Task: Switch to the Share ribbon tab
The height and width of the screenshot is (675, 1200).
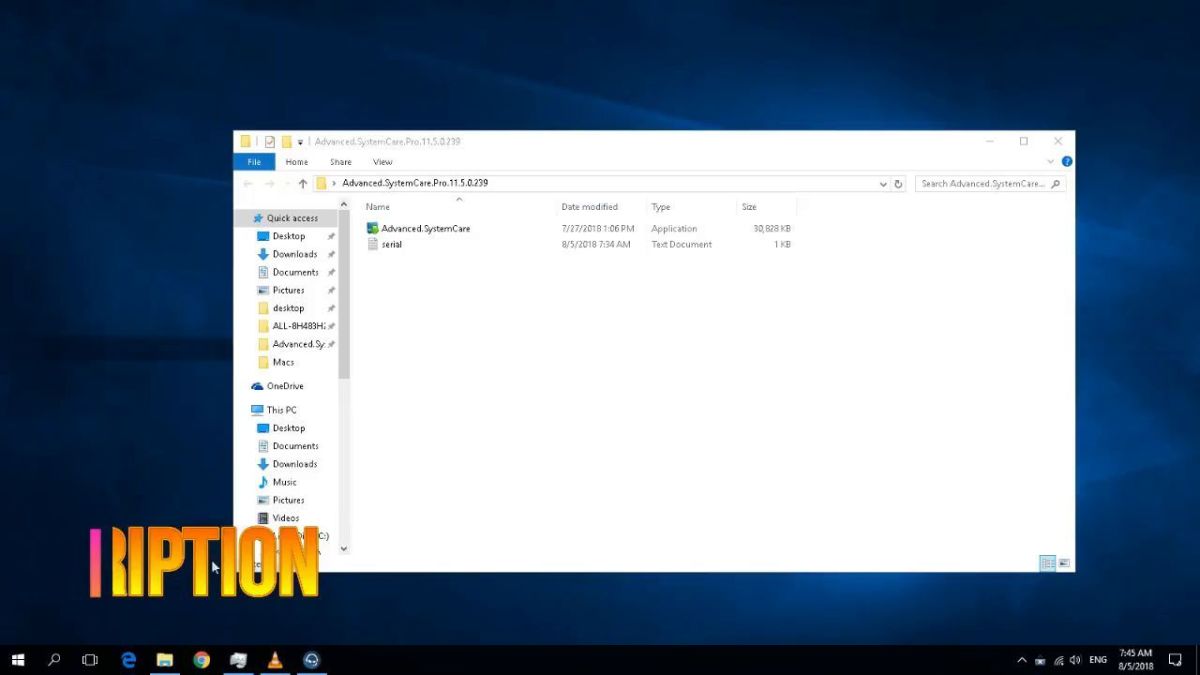Action: [x=341, y=162]
